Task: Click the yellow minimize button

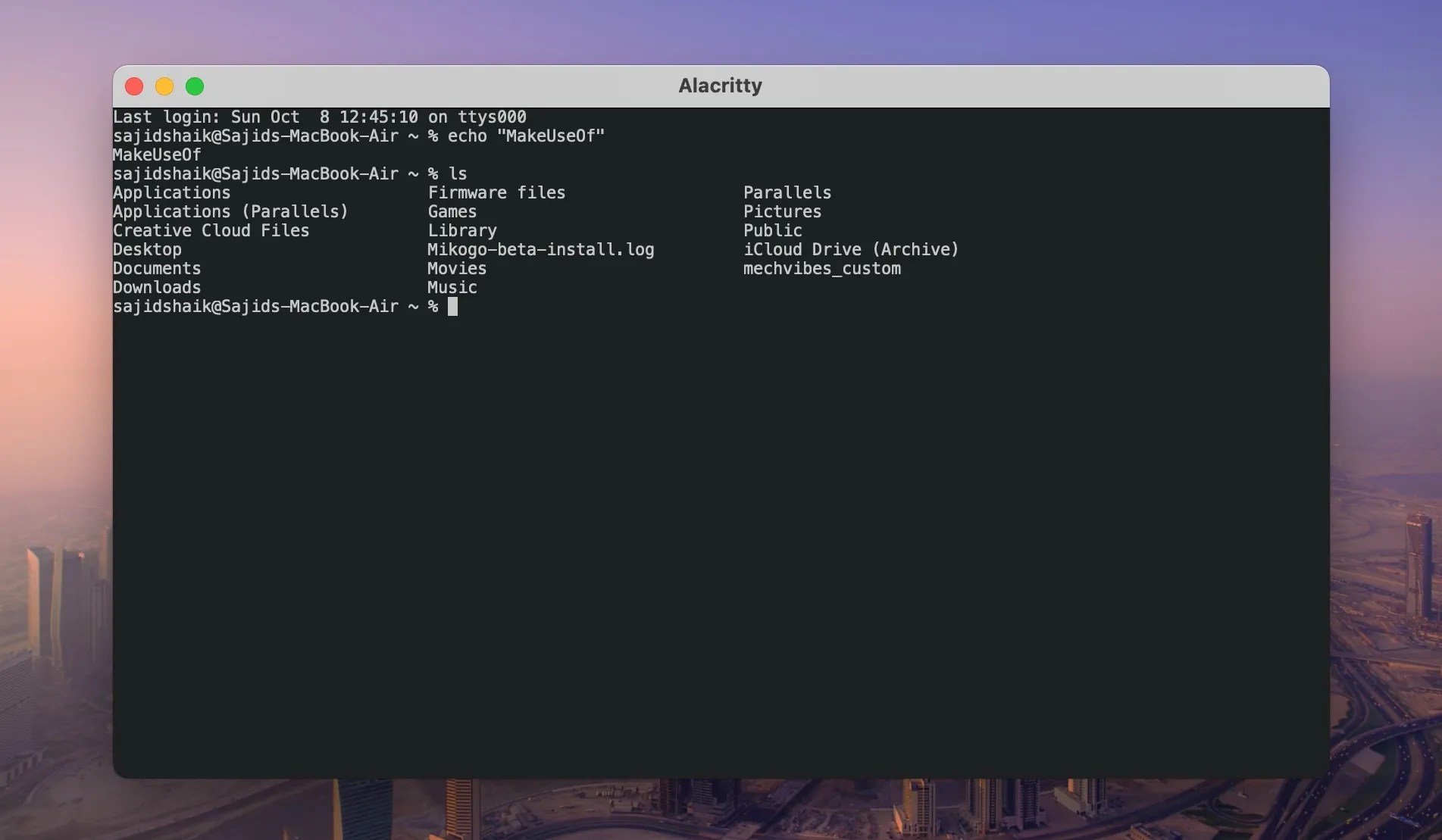Action: 164,86
